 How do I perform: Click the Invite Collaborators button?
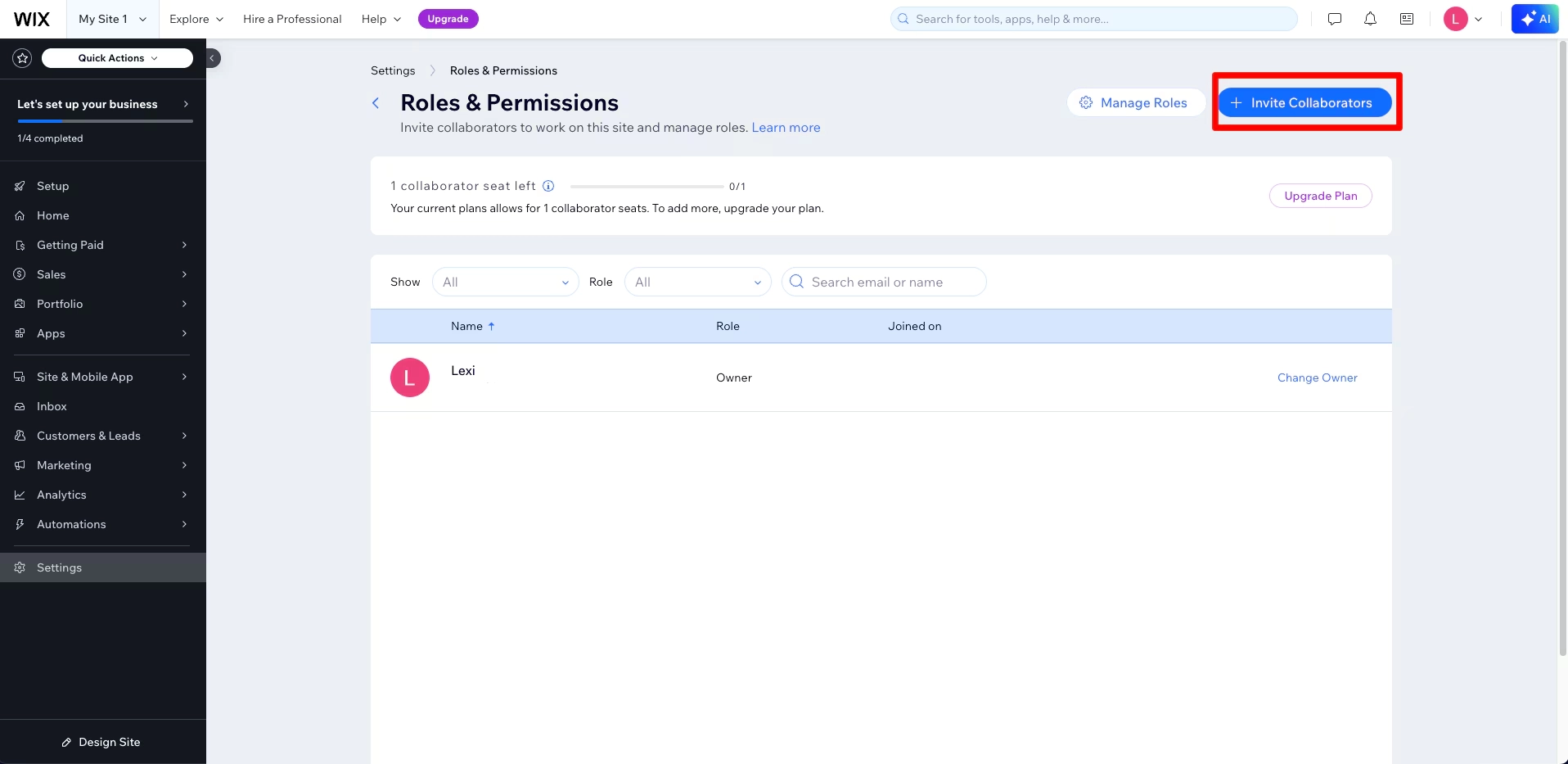click(x=1304, y=103)
